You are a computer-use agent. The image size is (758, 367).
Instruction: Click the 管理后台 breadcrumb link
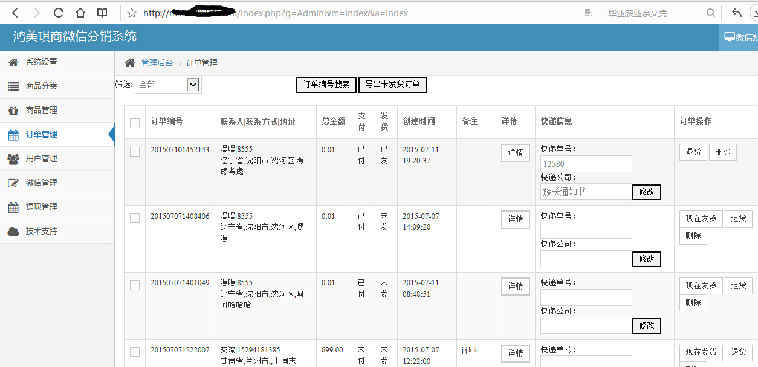tap(156, 62)
